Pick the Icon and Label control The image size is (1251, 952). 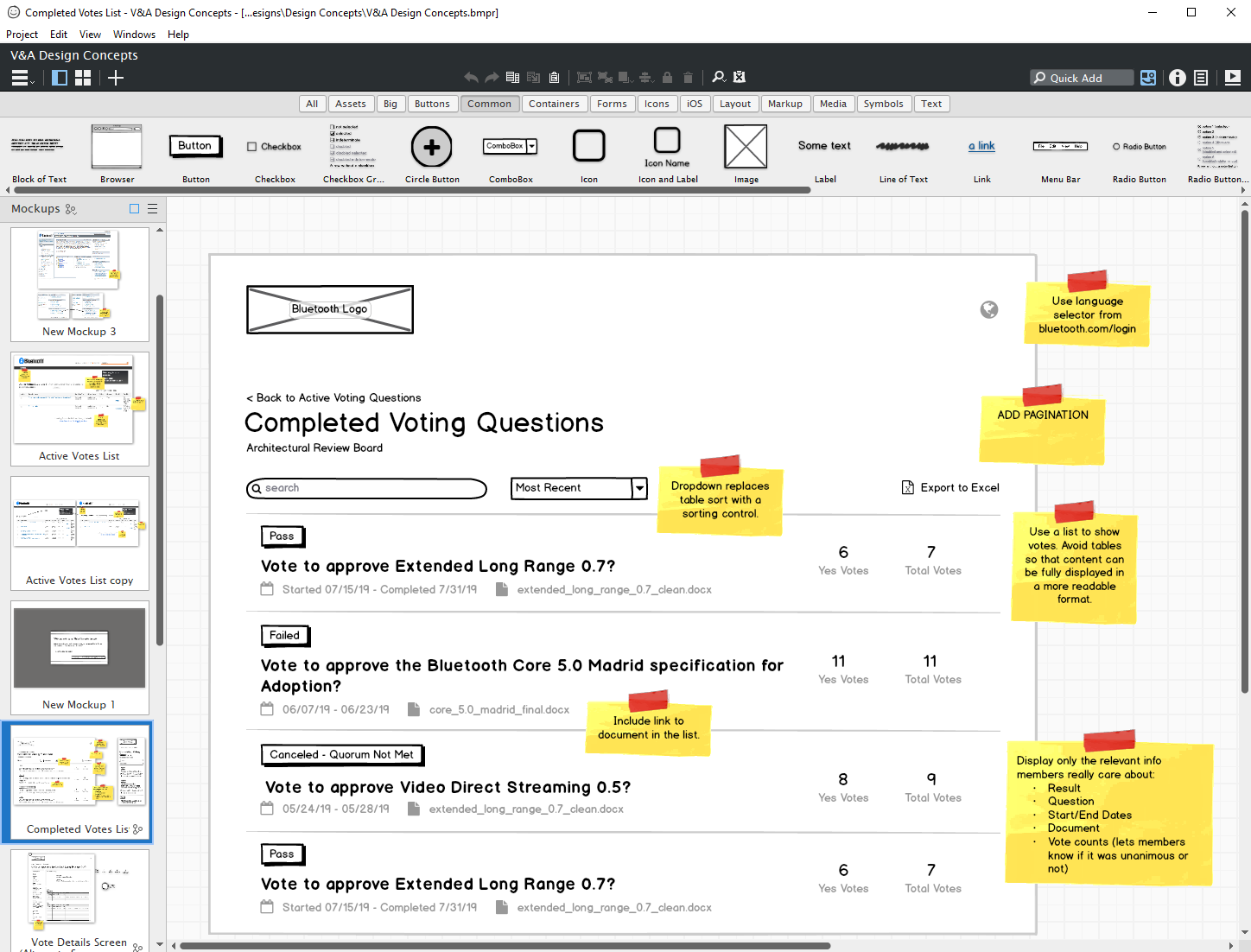(x=668, y=155)
